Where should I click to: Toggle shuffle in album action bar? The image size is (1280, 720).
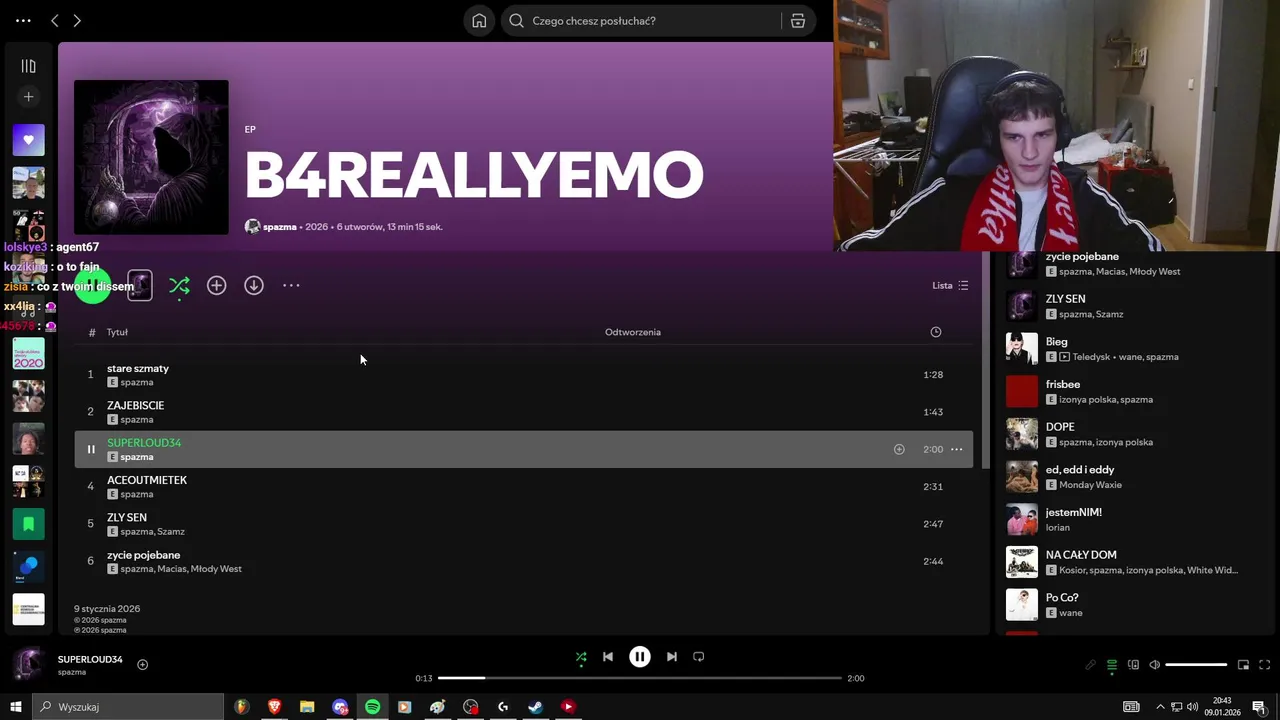click(x=179, y=286)
